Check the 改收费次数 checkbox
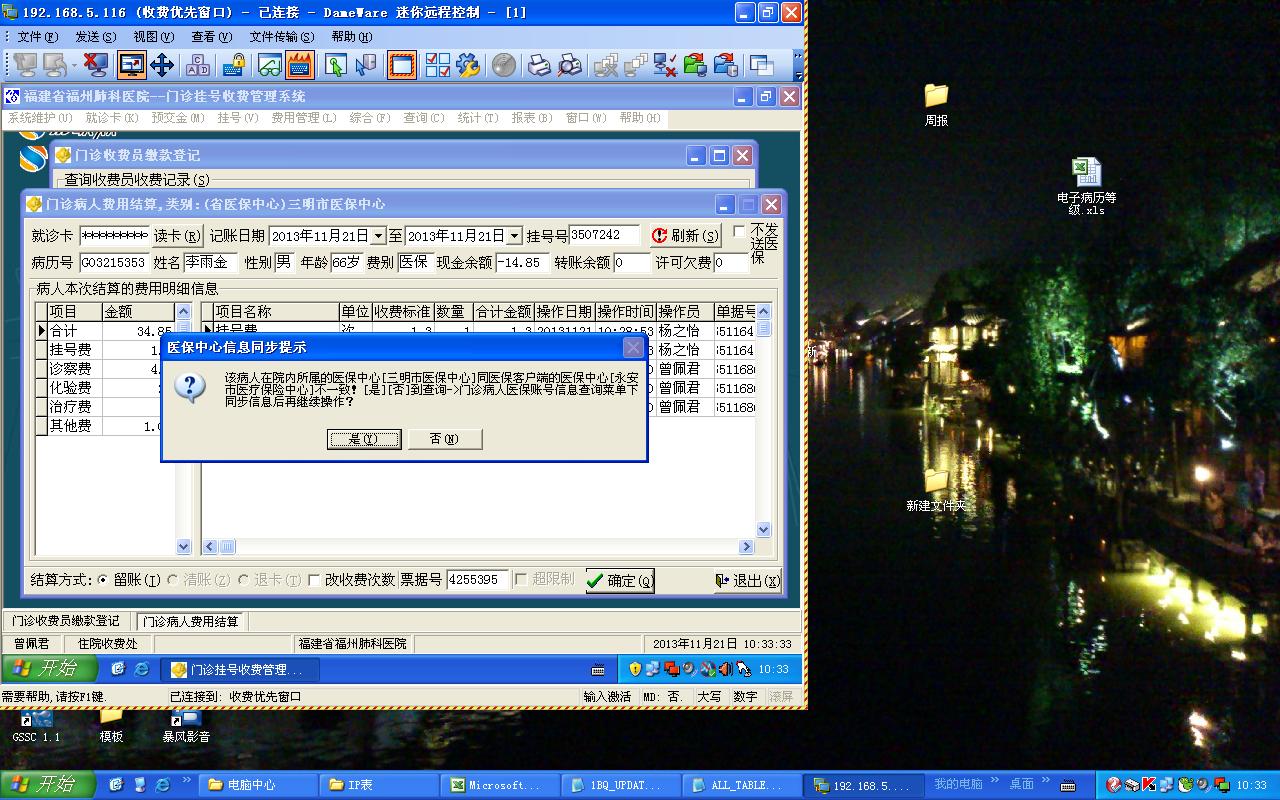 pyautogui.click(x=314, y=580)
